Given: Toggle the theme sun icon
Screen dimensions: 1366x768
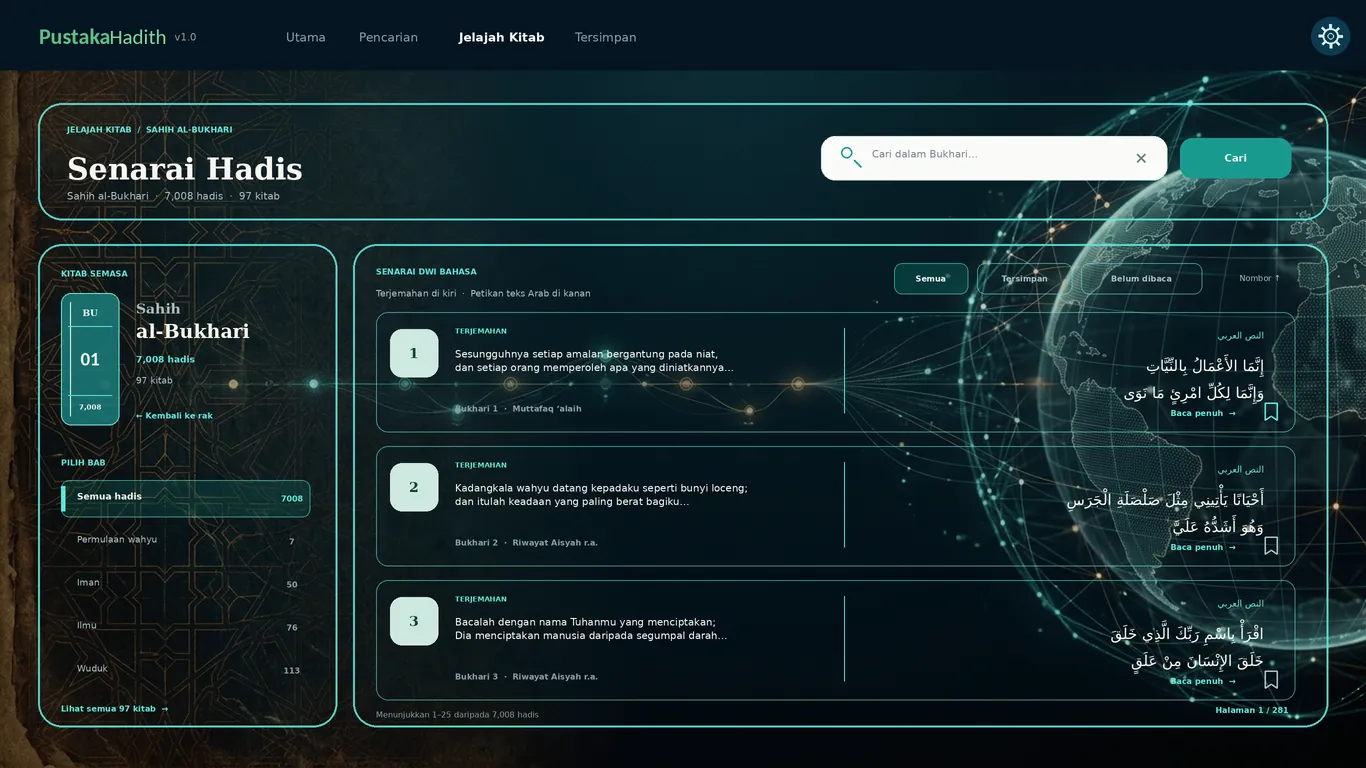Looking at the screenshot, I should coord(1330,37).
